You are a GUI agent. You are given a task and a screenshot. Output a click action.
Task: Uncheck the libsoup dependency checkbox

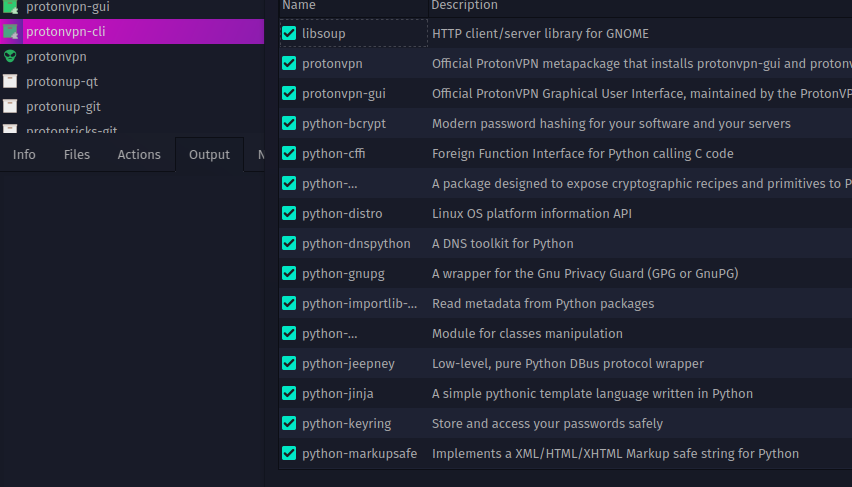[289, 33]
